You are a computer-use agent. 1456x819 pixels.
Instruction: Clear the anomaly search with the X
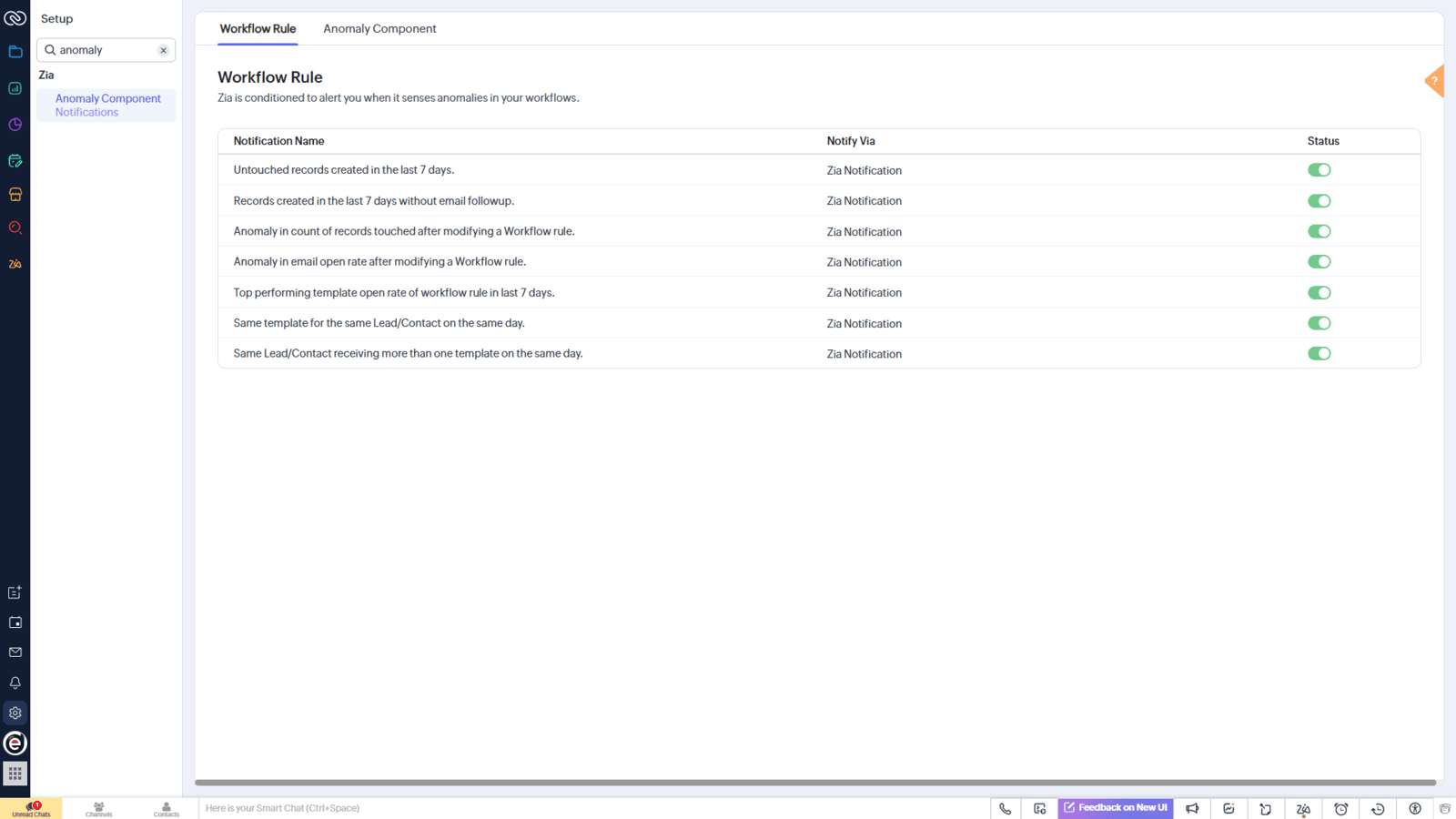tap(163, 50)
